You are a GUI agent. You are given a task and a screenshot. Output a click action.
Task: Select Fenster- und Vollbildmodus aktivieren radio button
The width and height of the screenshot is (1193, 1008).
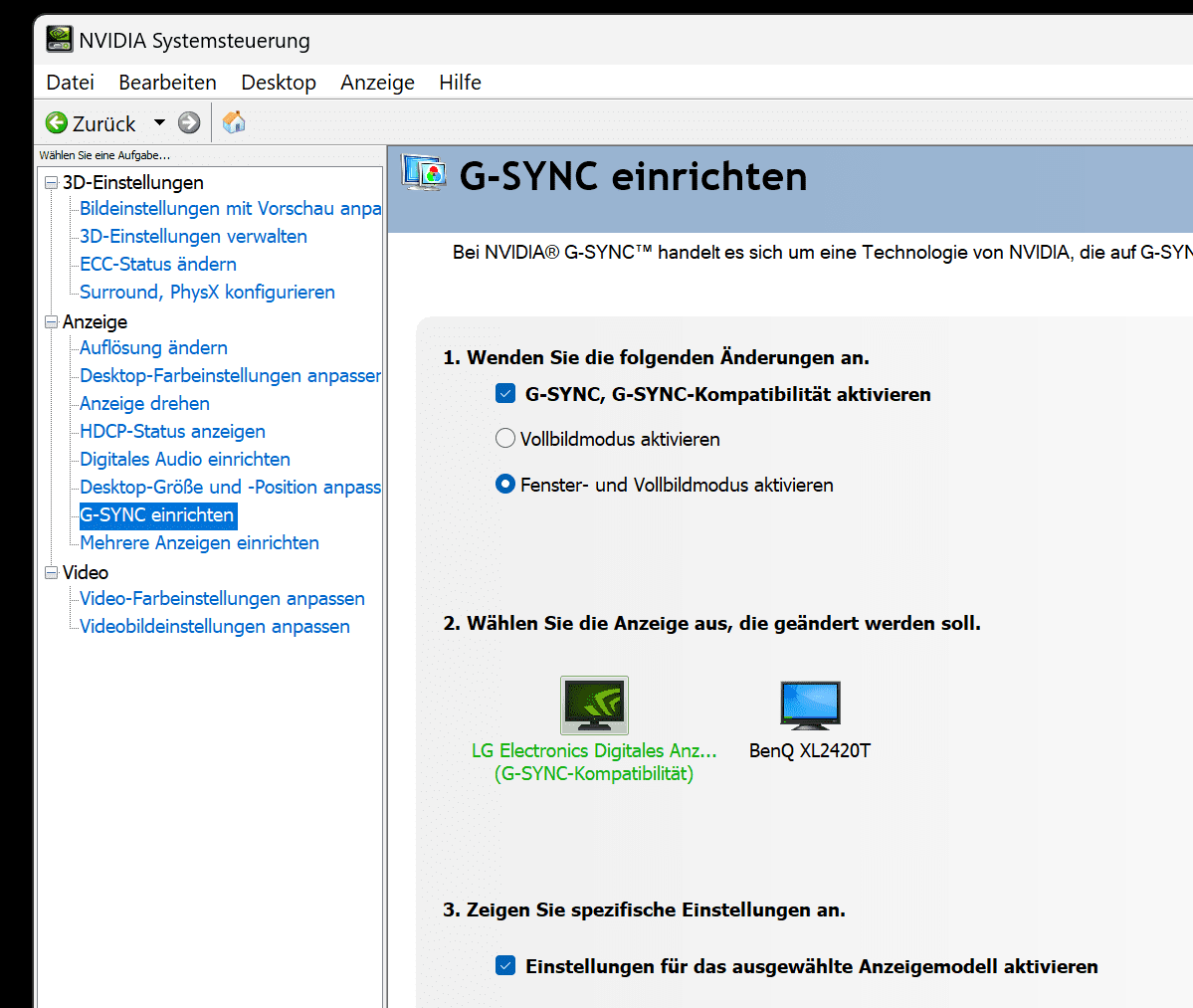(x=505, y=485)
